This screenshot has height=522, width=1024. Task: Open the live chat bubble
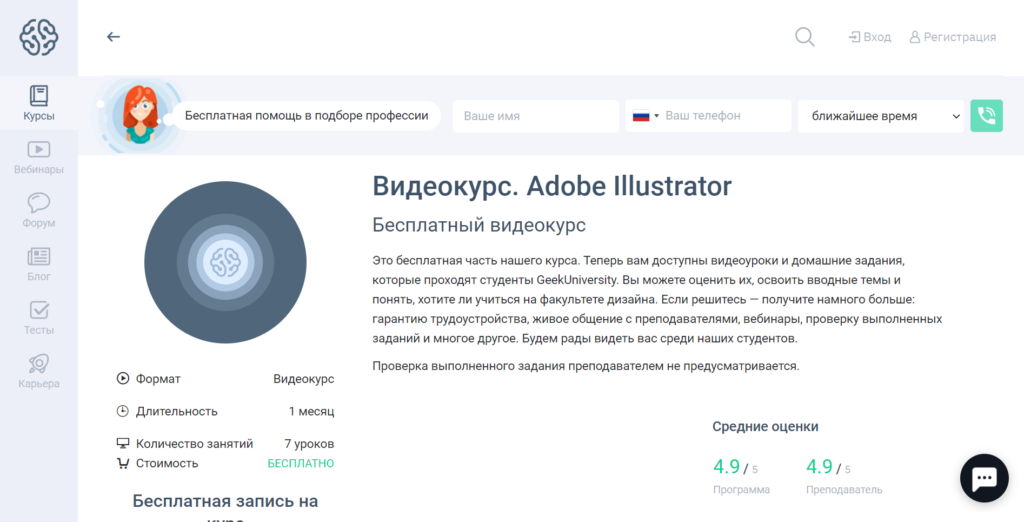(983, 478)
